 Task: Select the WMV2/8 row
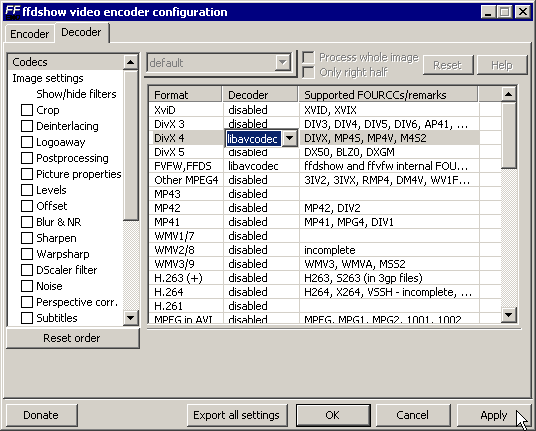(325, 250)
